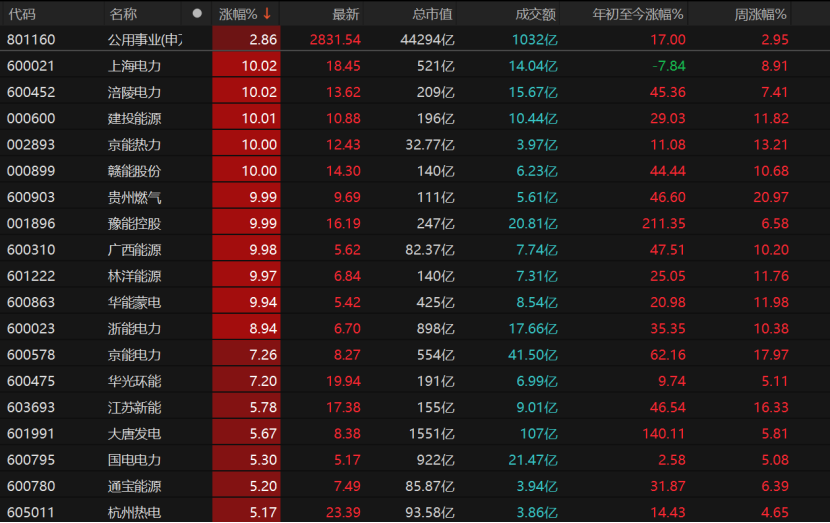Select stock 国电电力
The height and width of the screenshot is (523, 830).
pos(134,460)
